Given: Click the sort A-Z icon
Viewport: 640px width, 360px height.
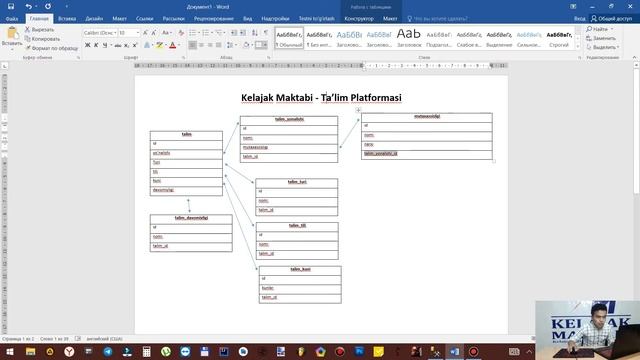Looking at the screenshot, I should (255, 33).
